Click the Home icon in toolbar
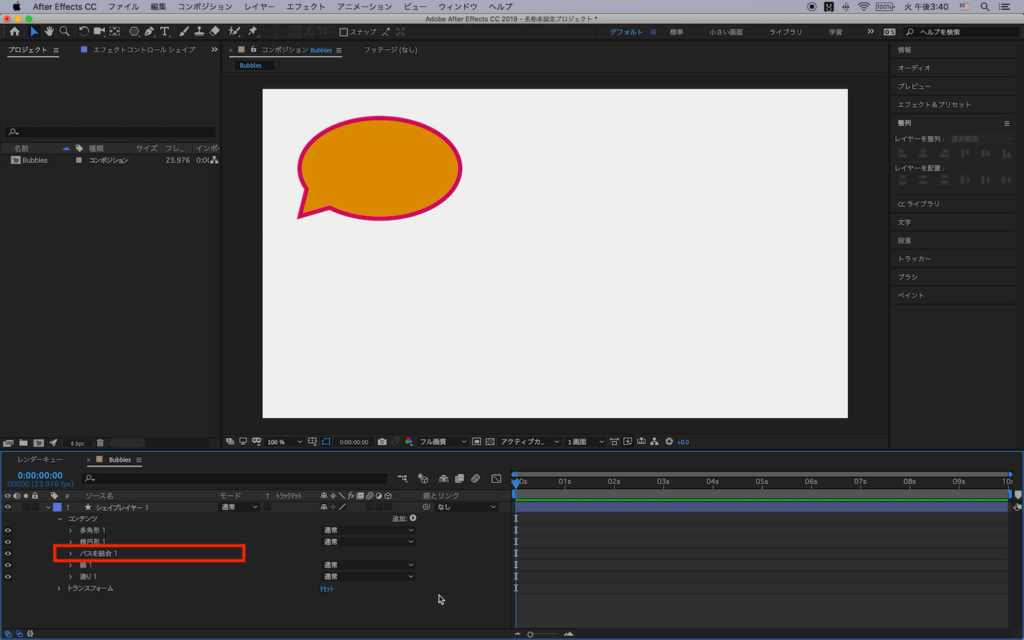This screenshot has width=1024, height=640. coord(14,32)
